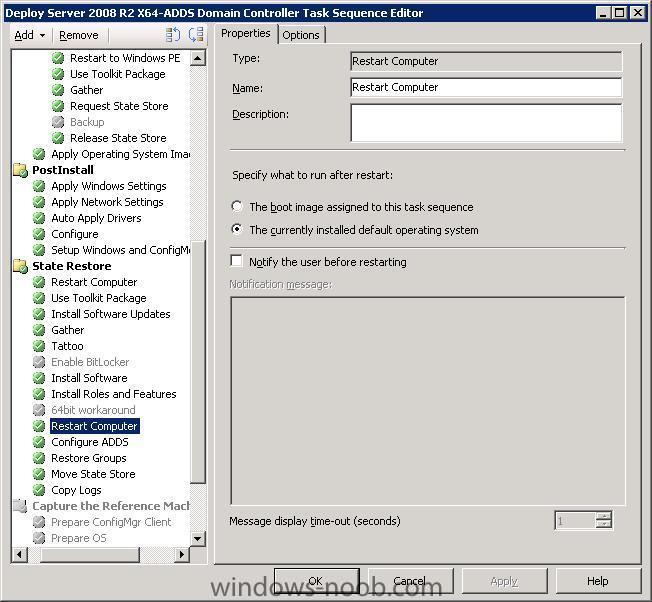Open the Add dropdown menu
652x602 pixels.
[30, 35]
